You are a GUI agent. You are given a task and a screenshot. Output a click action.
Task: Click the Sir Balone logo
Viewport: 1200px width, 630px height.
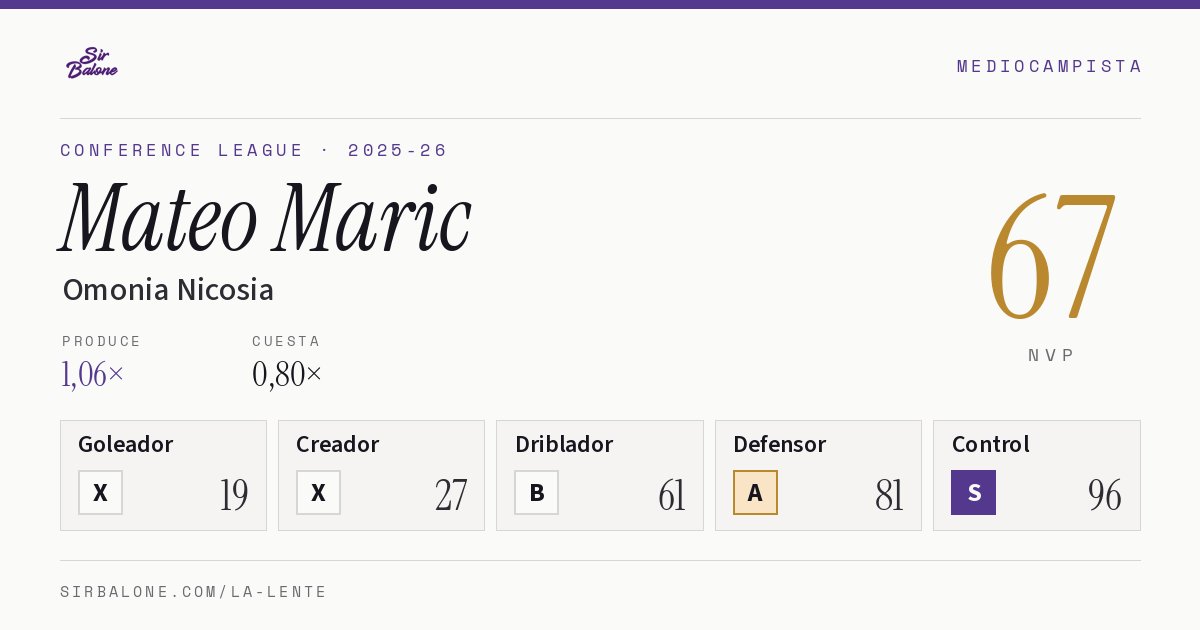pyautogui.click(x=92, y=63)
